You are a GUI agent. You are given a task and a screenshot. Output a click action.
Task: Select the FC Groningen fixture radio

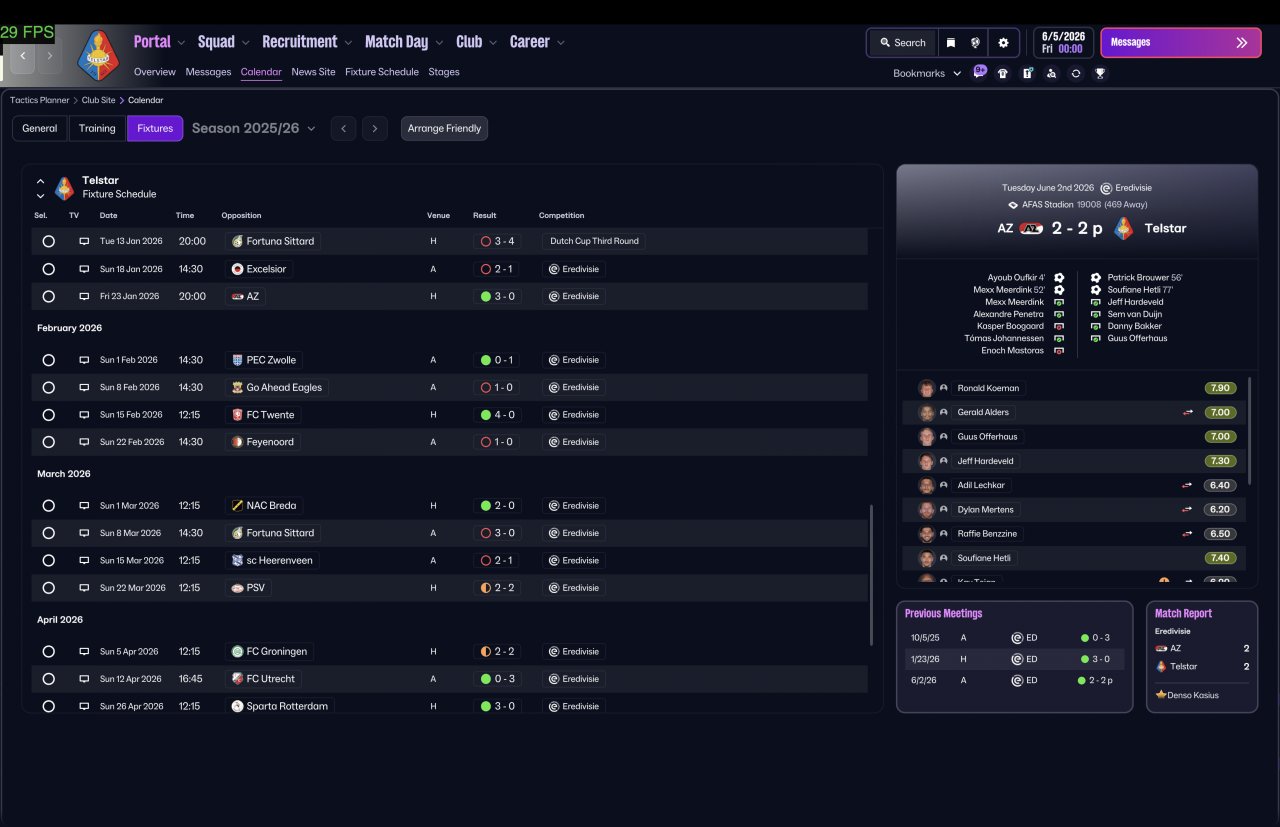[x=48, y=652]
